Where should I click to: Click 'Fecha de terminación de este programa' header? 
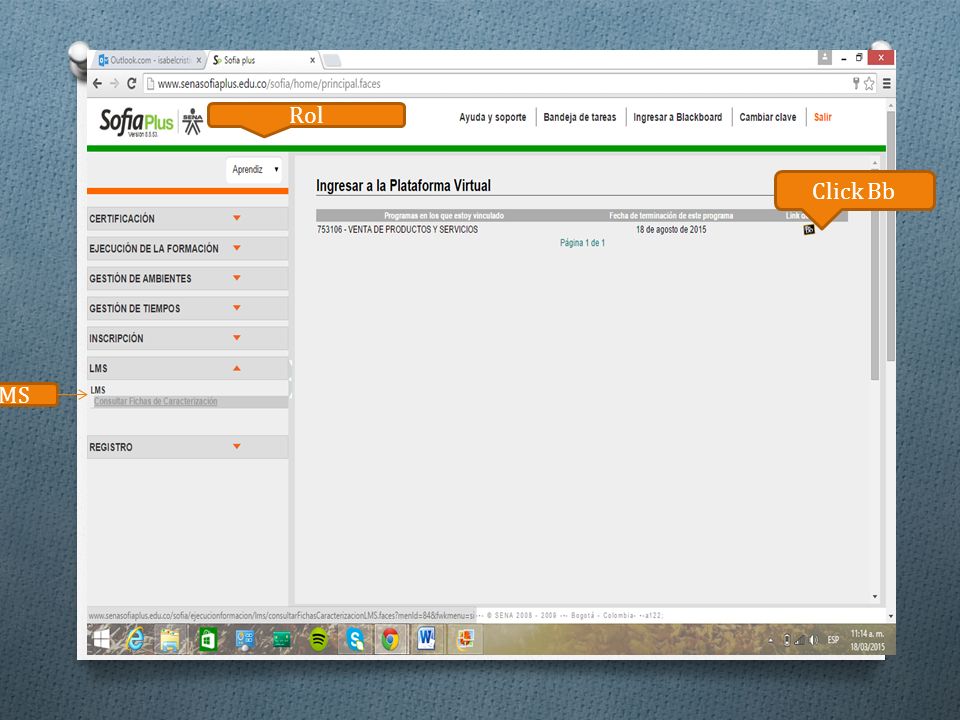click(671, 216)
